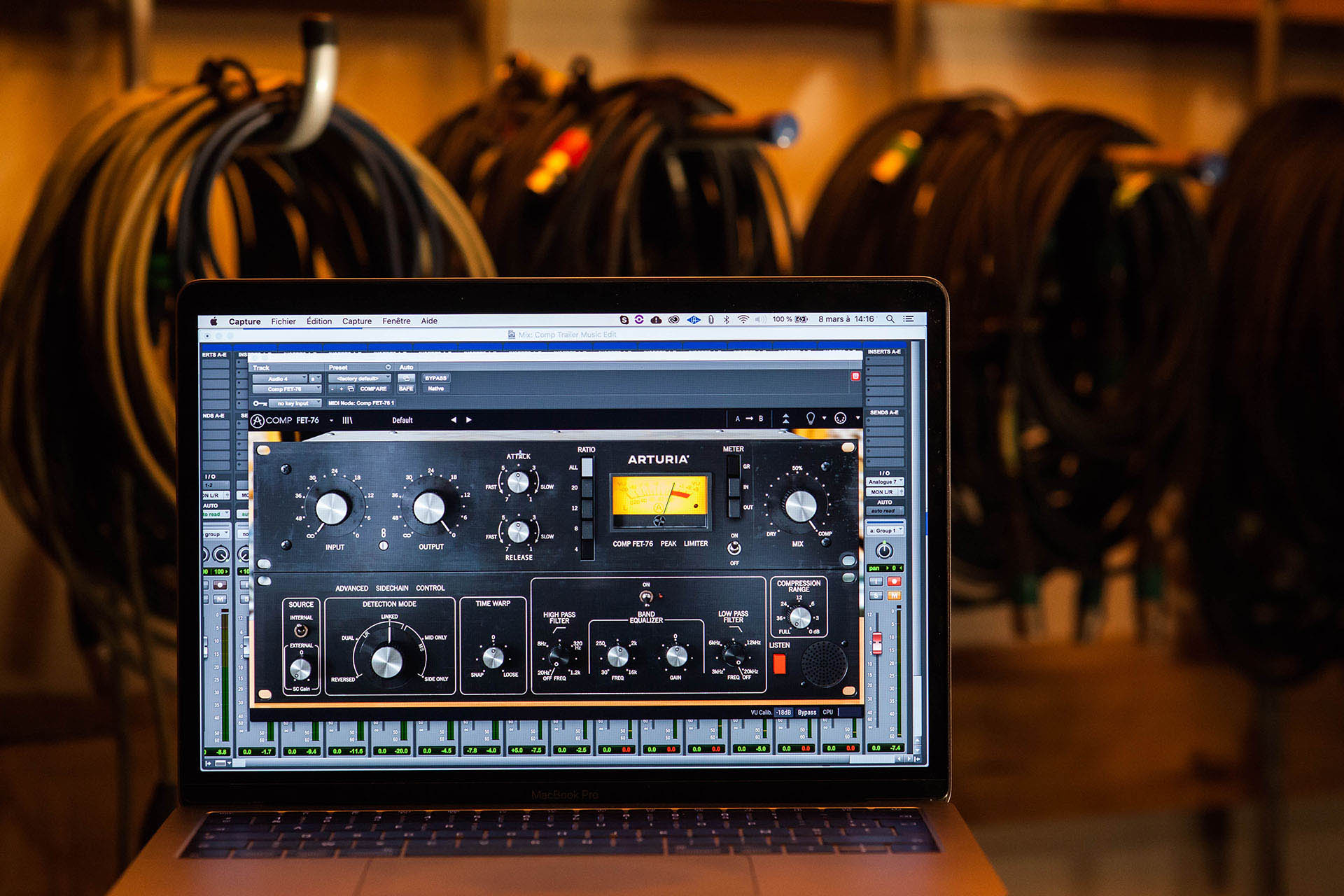Open the dropdown arrow at toolbar far right
The width and height of the screenshot is (1344, 896).
[857, 419]
